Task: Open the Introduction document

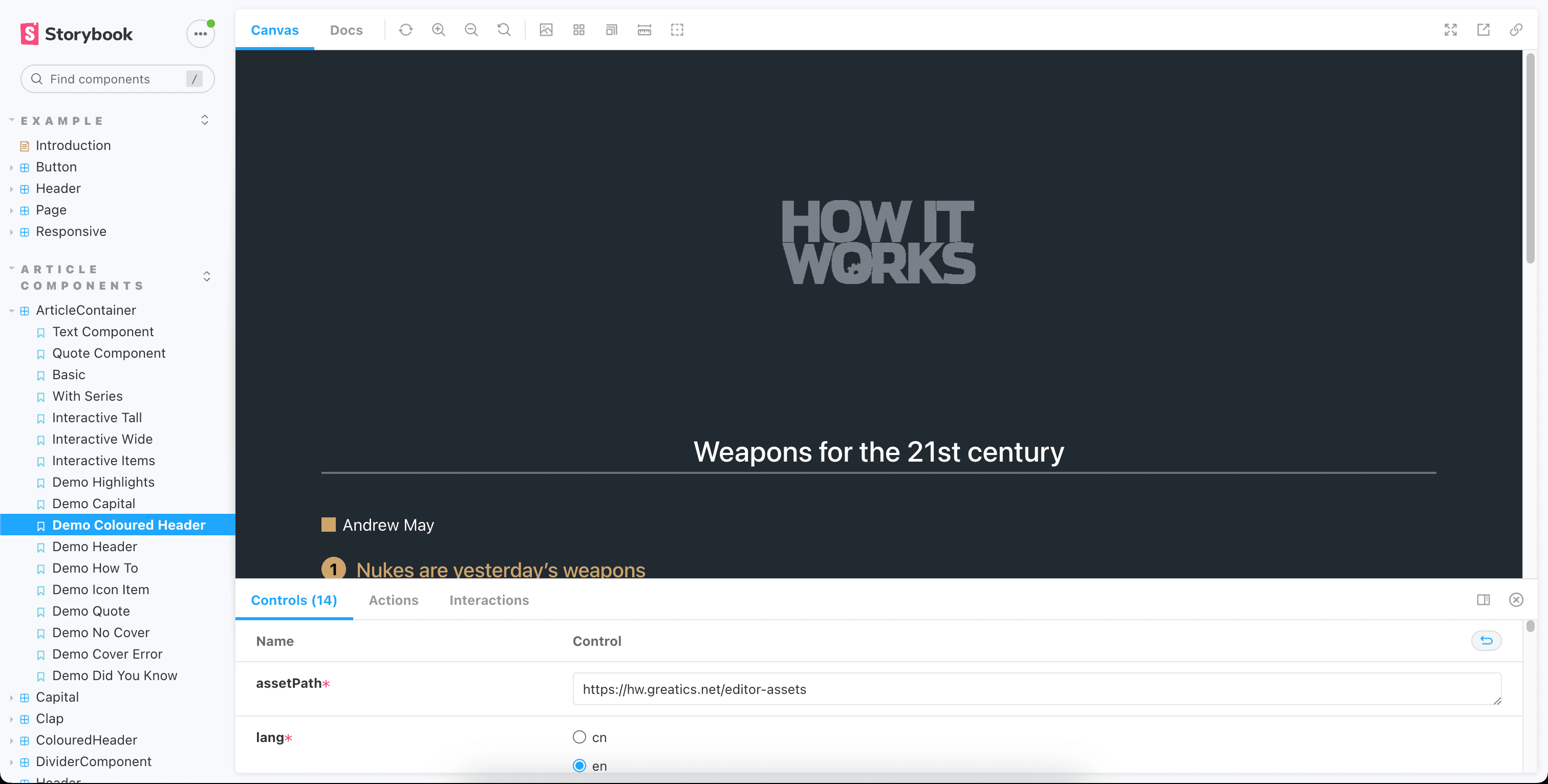Action: 73,145
